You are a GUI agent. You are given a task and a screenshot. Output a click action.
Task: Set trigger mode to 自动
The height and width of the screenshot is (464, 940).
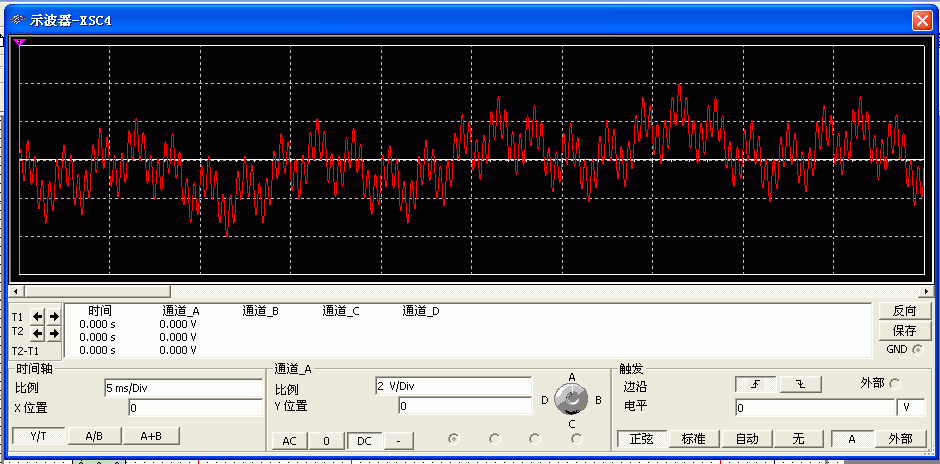pos(746,439)
